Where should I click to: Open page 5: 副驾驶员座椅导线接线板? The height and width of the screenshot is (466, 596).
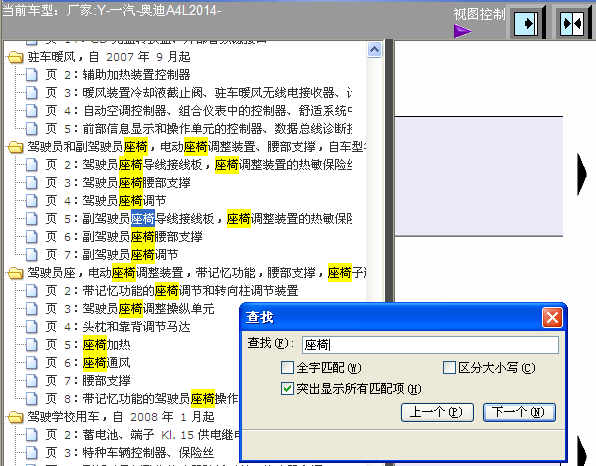click(198, 219)
